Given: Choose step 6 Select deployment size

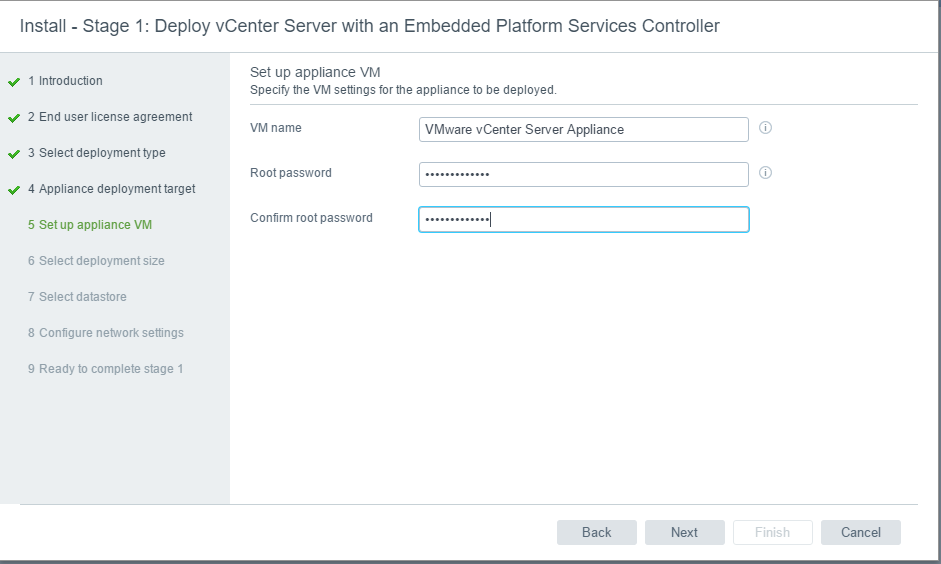Looking at the screenshot, I should 96,261.
